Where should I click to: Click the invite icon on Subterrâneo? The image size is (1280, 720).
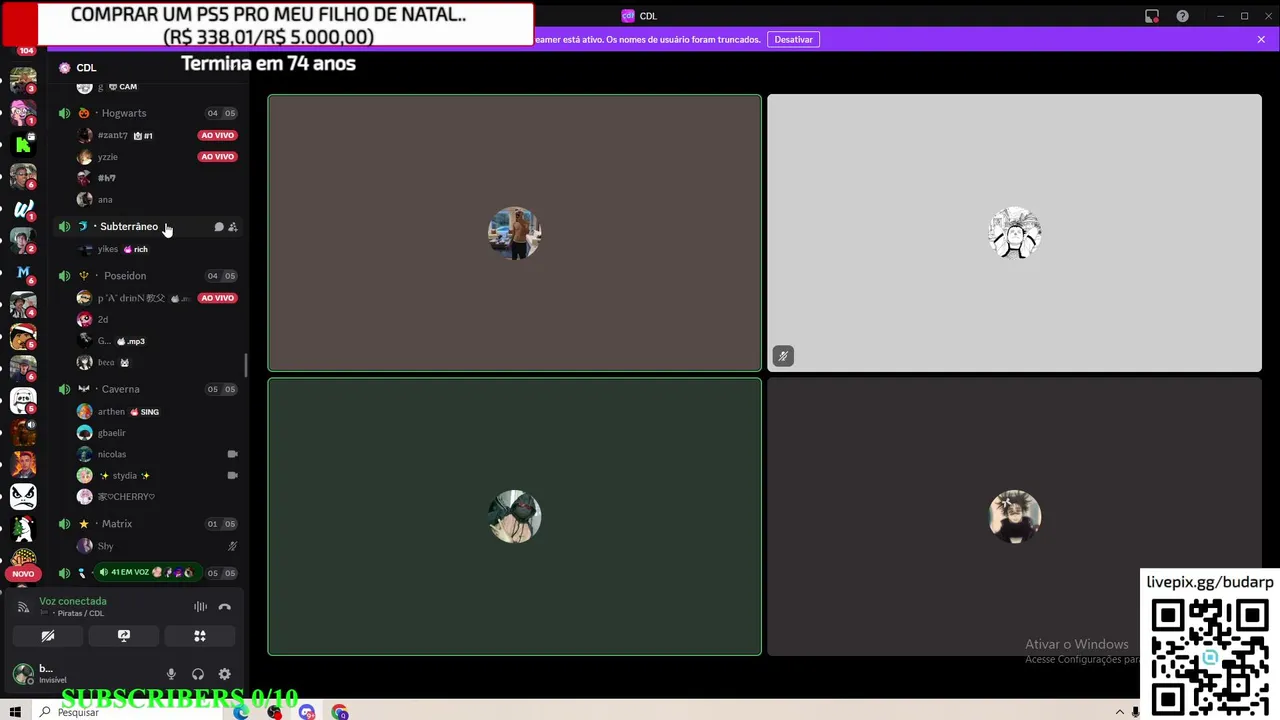point(233,227)
